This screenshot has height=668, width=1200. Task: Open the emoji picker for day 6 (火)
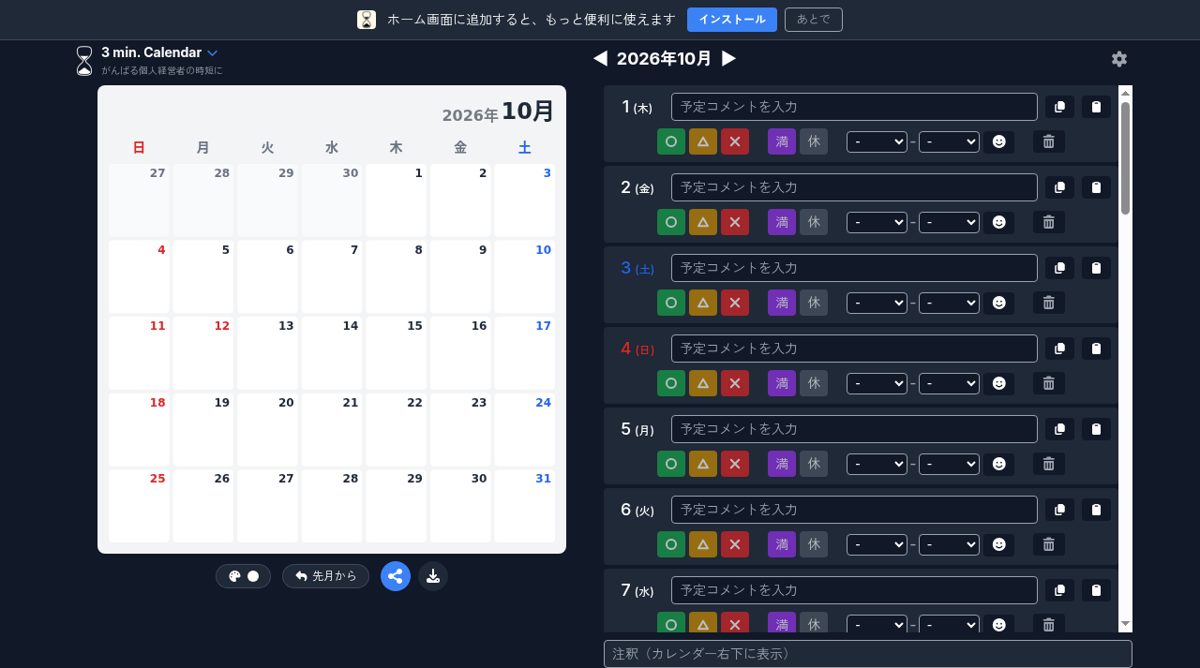pos(998,545)
